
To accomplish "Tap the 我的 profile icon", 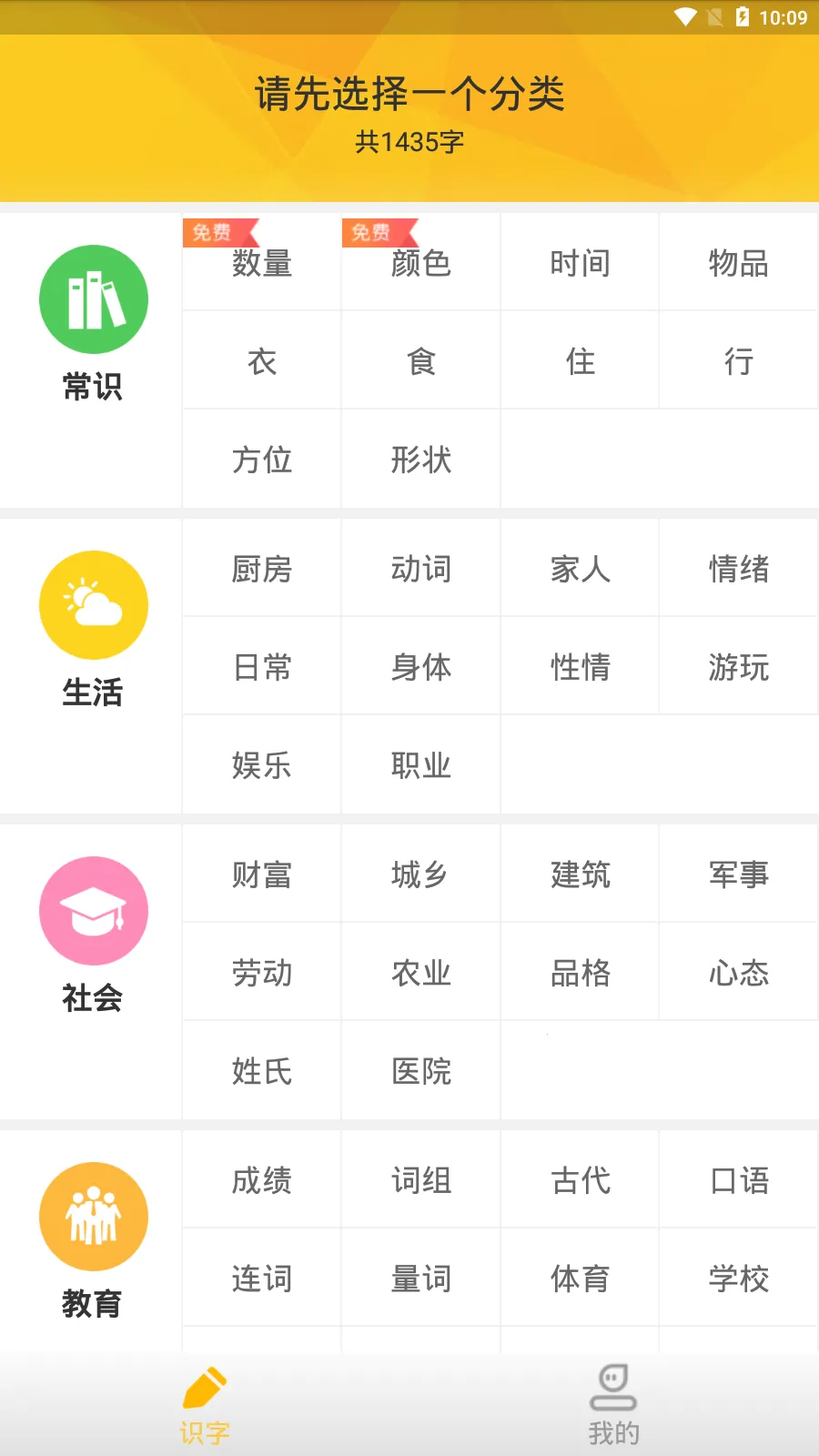I will 613,1388.
